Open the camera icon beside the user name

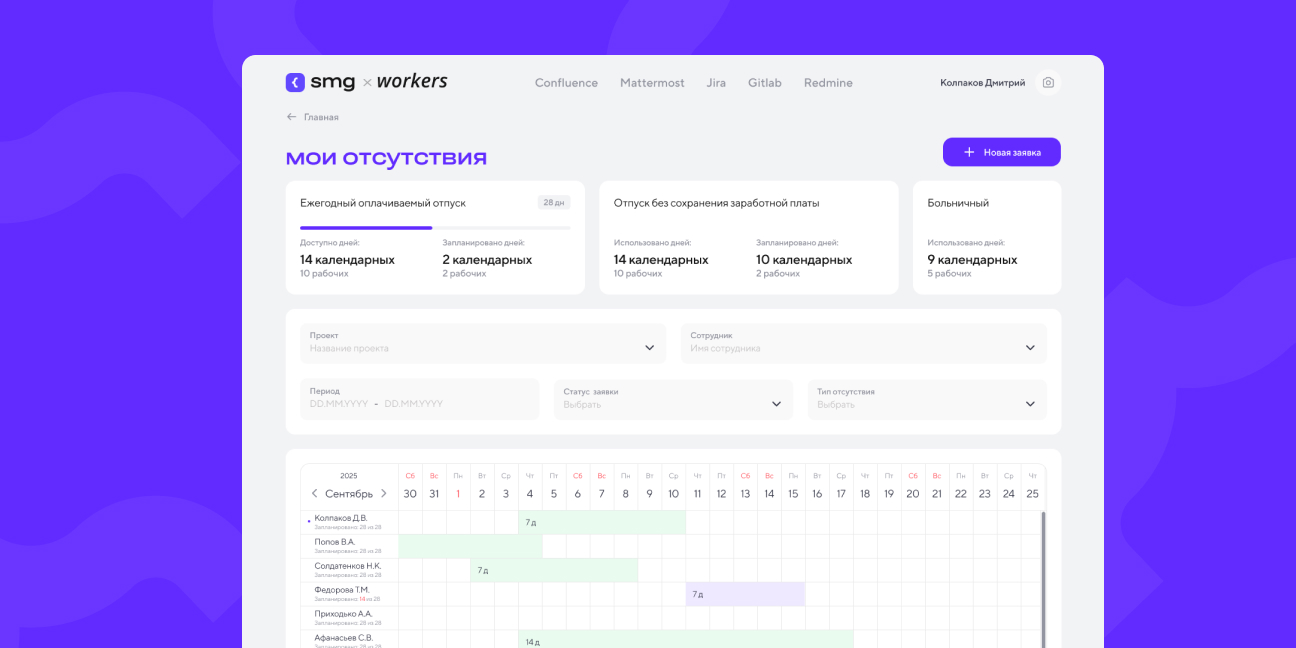tap(1048, 83)
